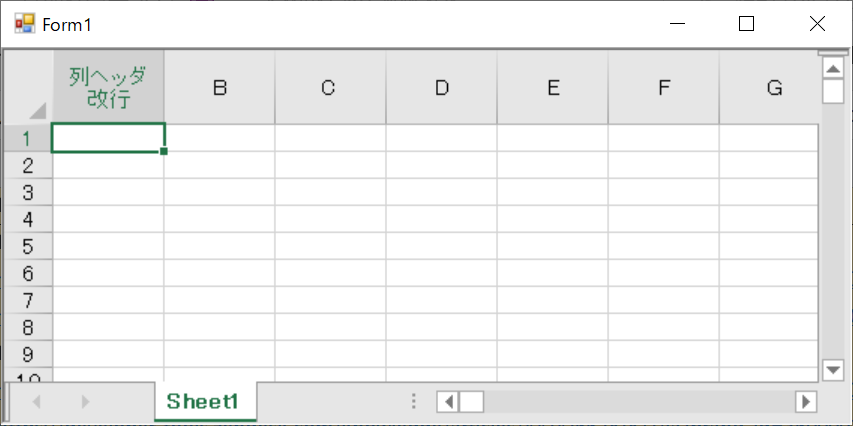Select column B header
853x426 pixels.
point(219,87)
